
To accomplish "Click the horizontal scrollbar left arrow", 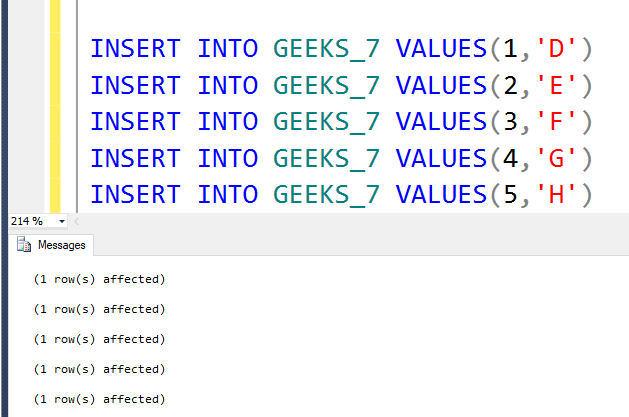I will click(x=77, y=221).
